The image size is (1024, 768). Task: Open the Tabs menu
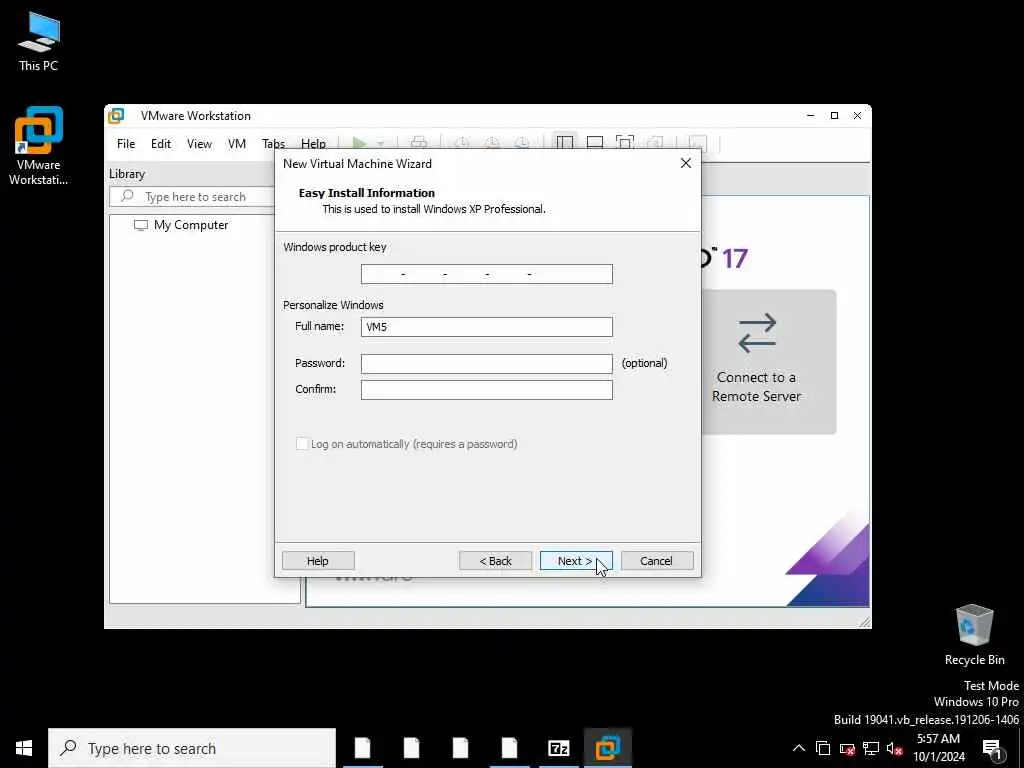273,144
